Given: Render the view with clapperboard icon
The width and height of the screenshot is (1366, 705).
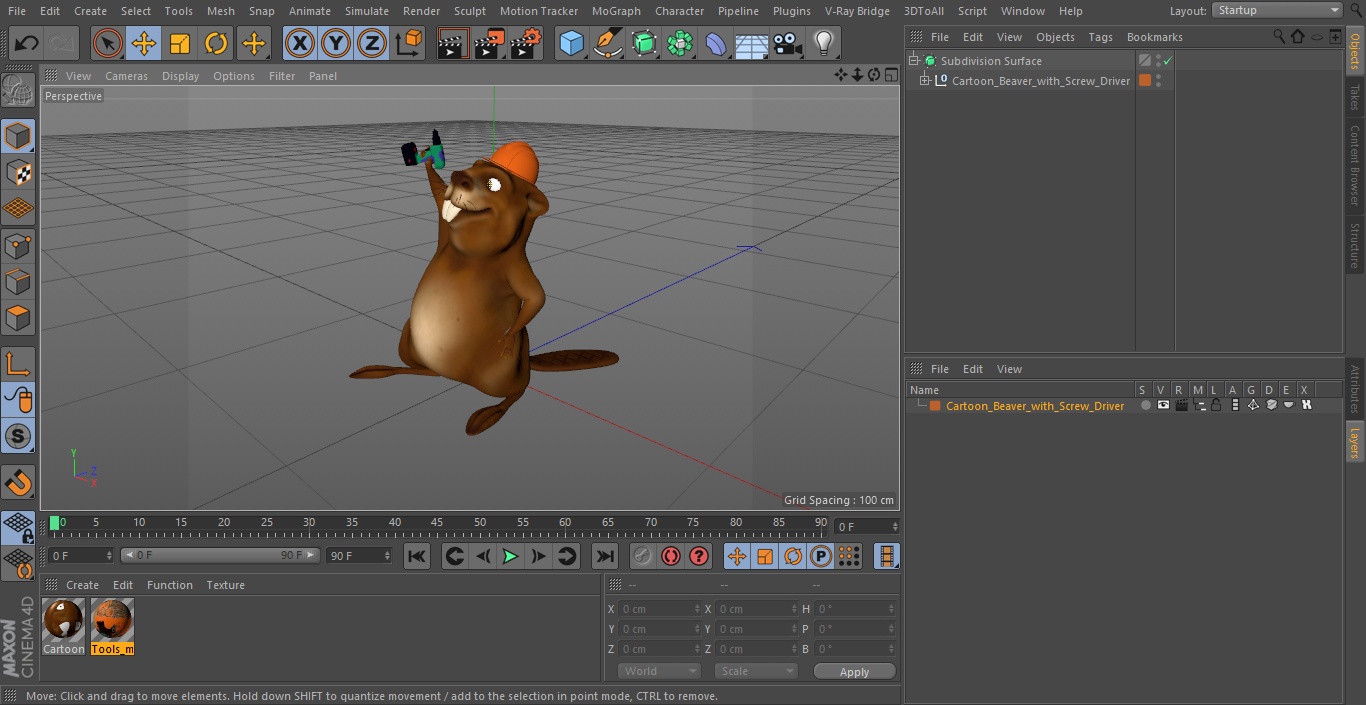Looking at the screenshot, I should coord(453,43).
